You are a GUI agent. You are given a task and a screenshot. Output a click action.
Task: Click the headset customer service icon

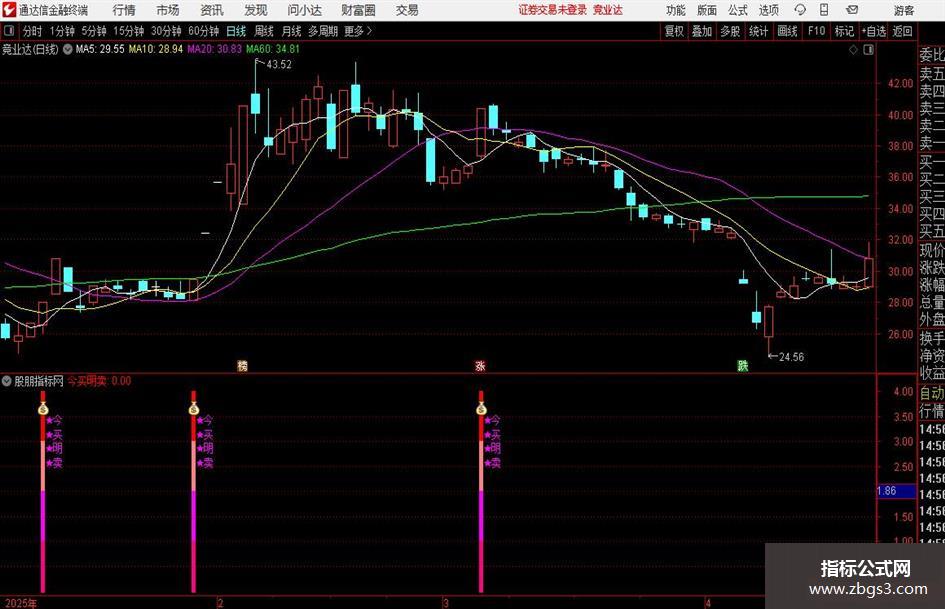click(x=800, y=10)
